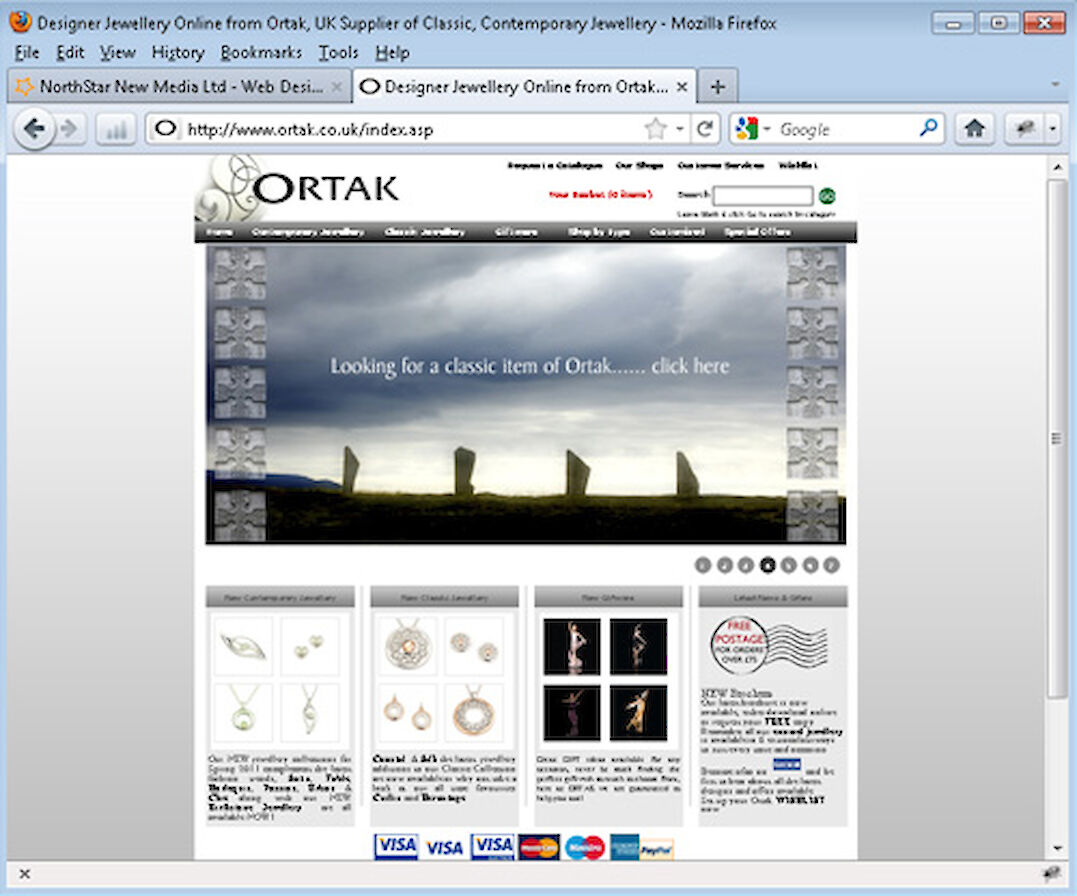
Task: Go to the Home page via house icon
Action: pyautogui.click(x=974, y=128)
